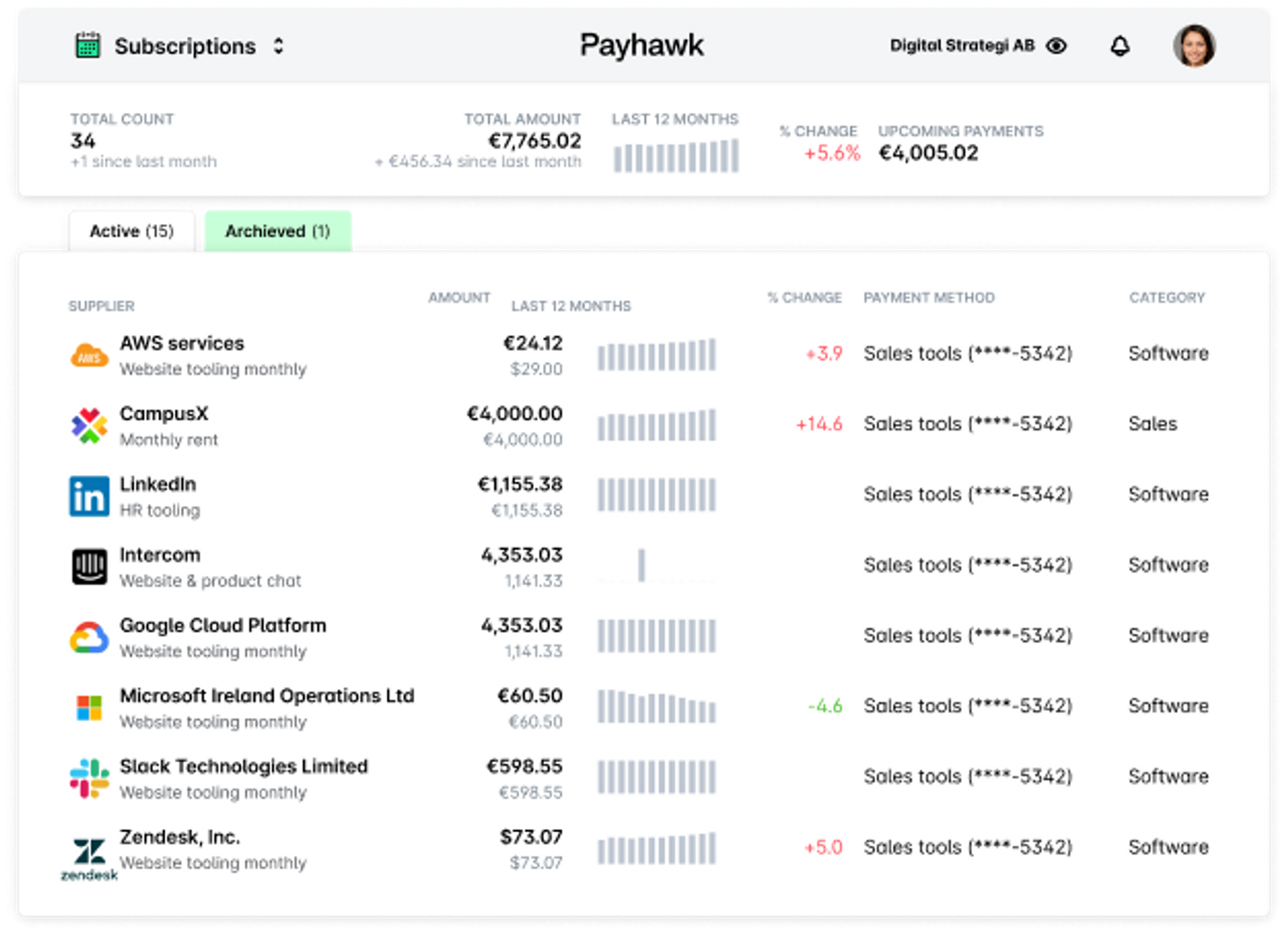Click the LinkedIn logo icon
Viewport: 1288px width, 934px height.
(x=89, y=497)
